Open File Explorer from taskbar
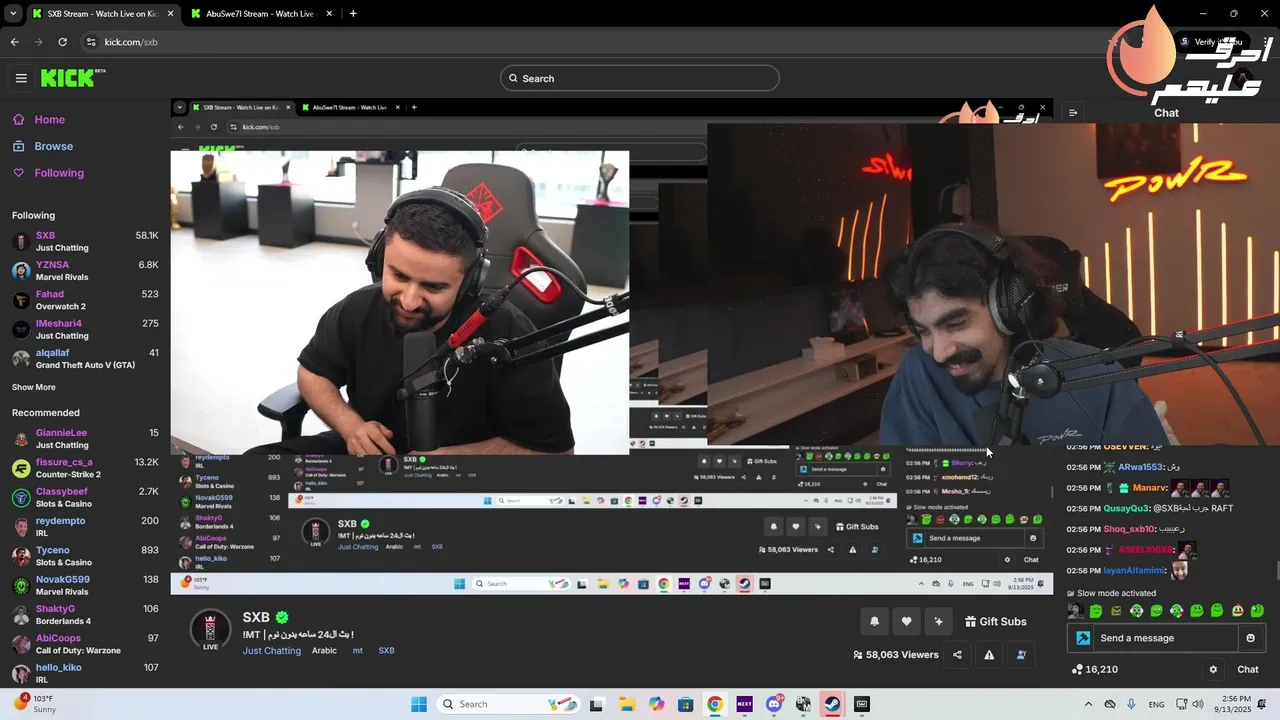1280x720 pixels. [626, 704]
